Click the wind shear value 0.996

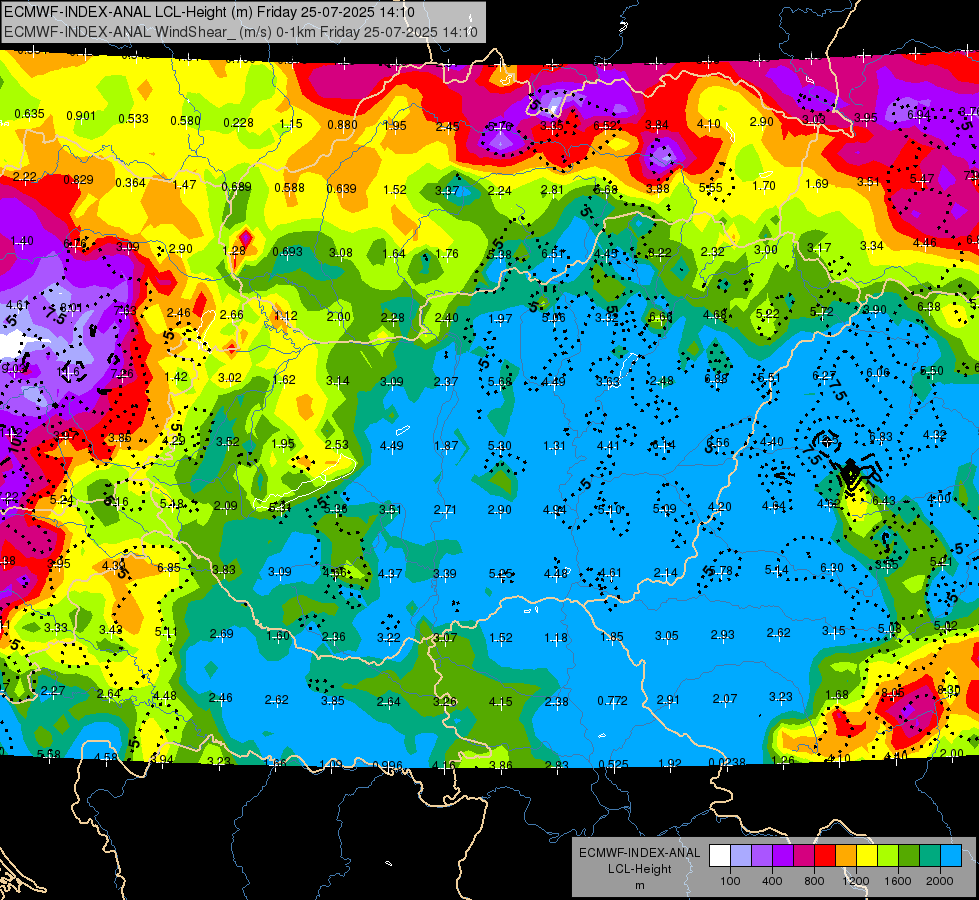pyautogui.click(x=387, y=766)
